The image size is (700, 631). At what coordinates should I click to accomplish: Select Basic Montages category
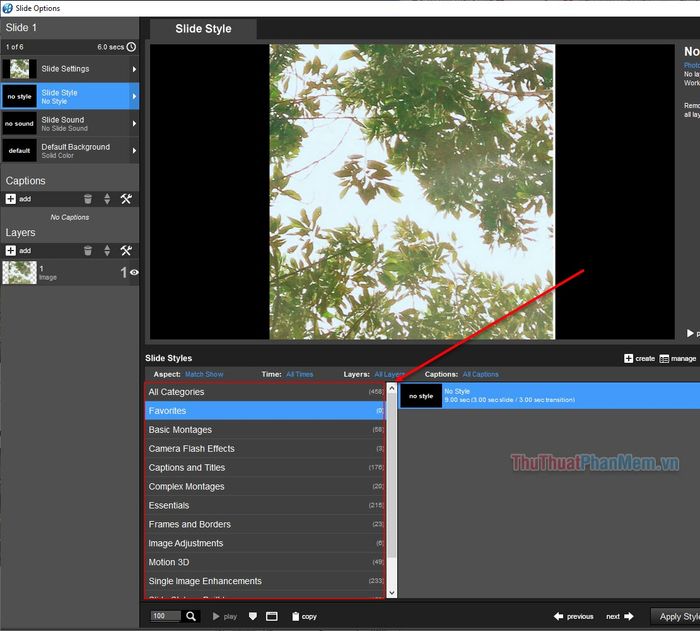click(265, 430)
